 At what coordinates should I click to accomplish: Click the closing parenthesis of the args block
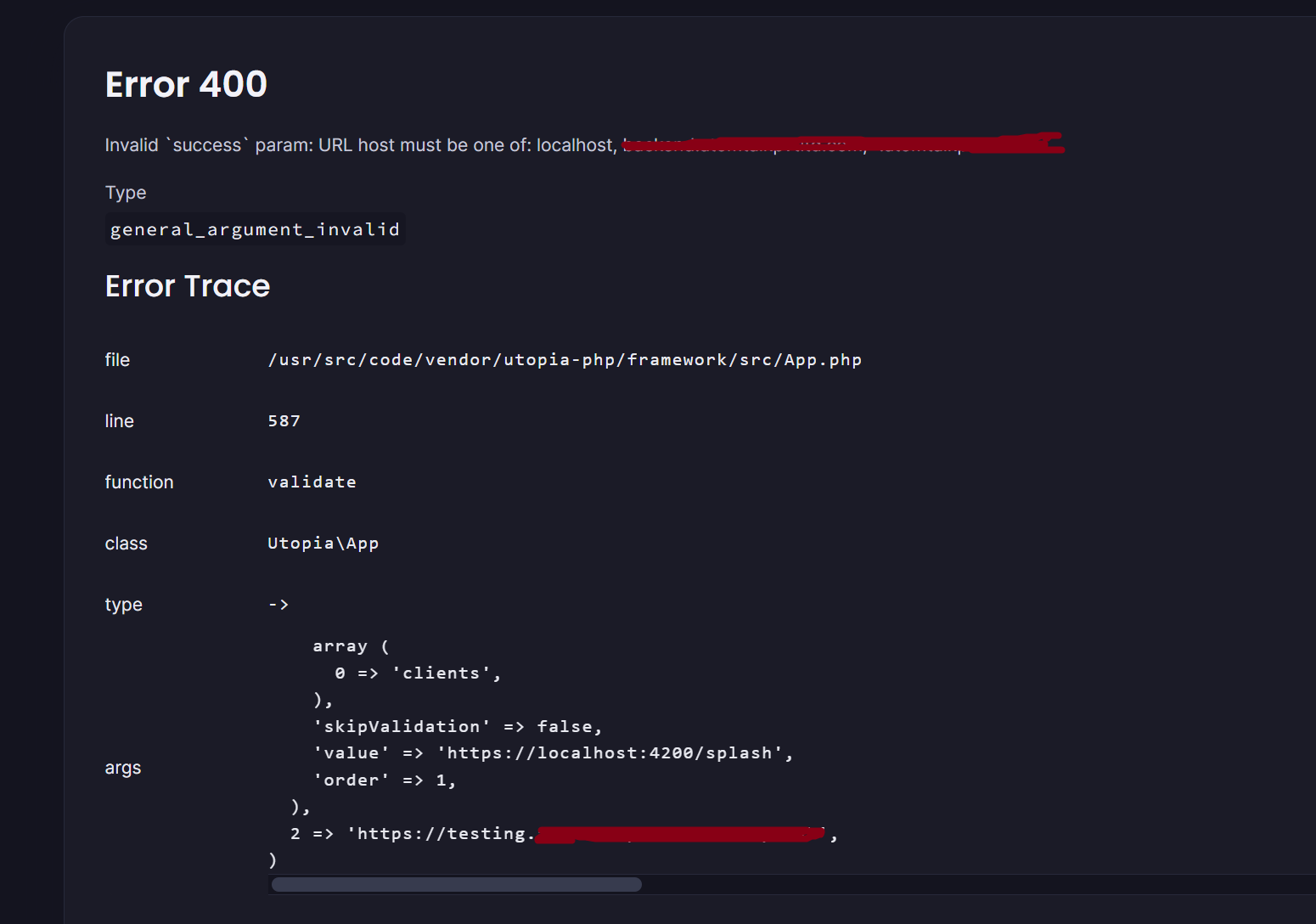273,859
